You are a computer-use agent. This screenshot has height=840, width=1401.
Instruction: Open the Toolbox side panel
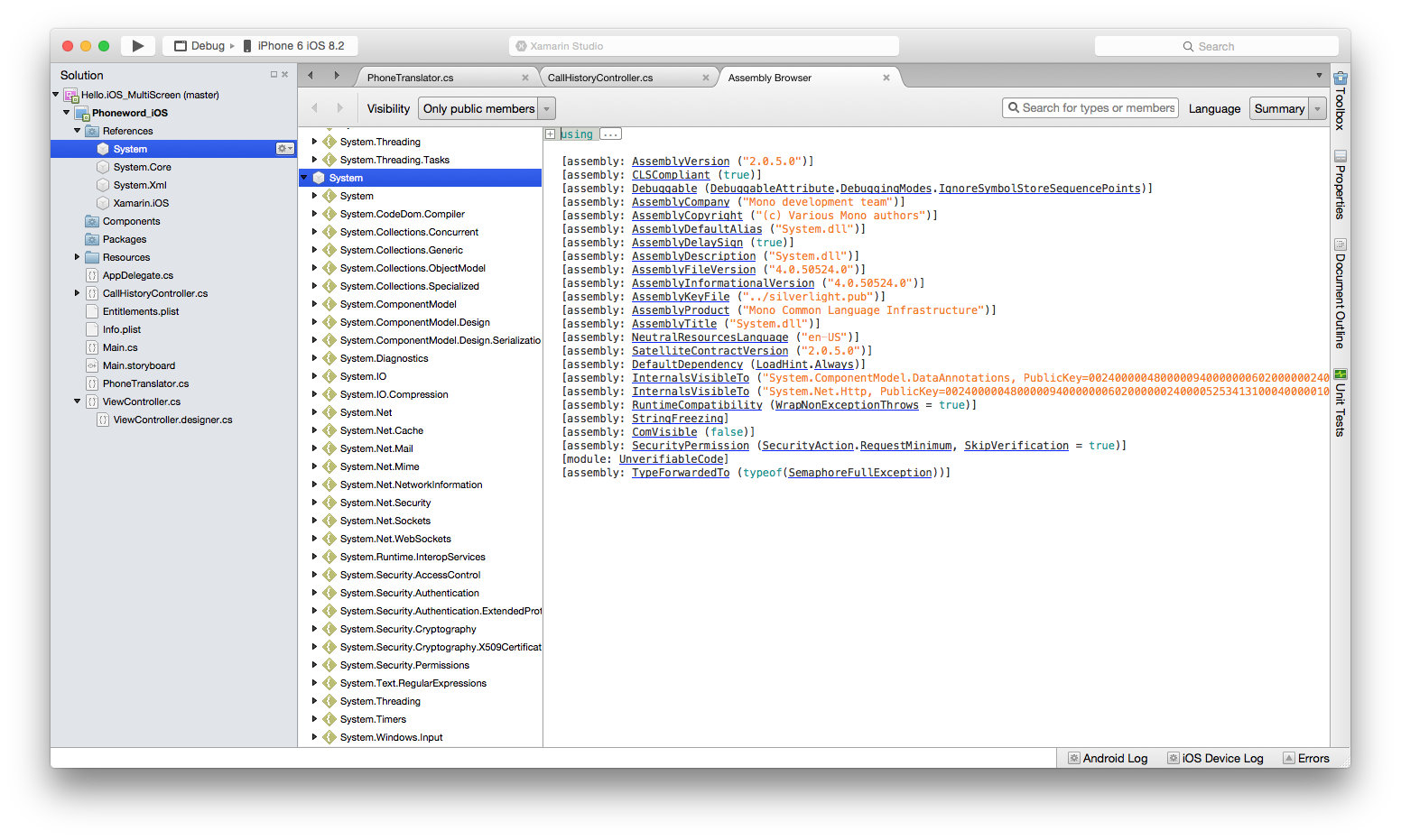(x=1340, y=101)
